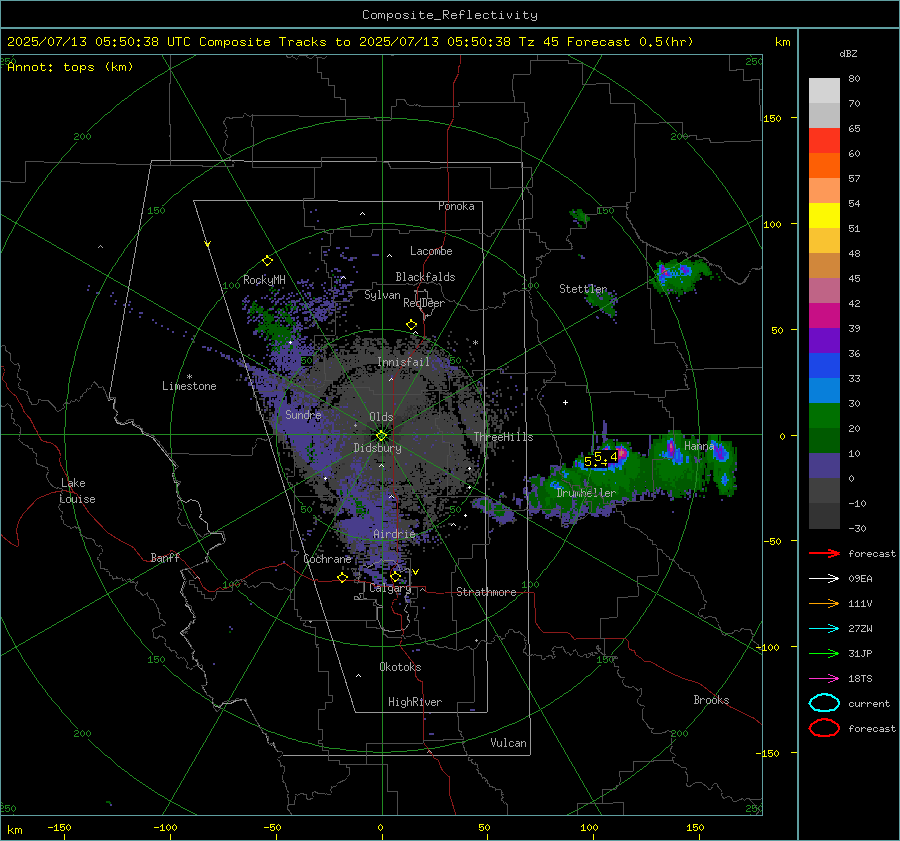Click the storm top label 5.4 near Drumheller

(x=606, y=457)
